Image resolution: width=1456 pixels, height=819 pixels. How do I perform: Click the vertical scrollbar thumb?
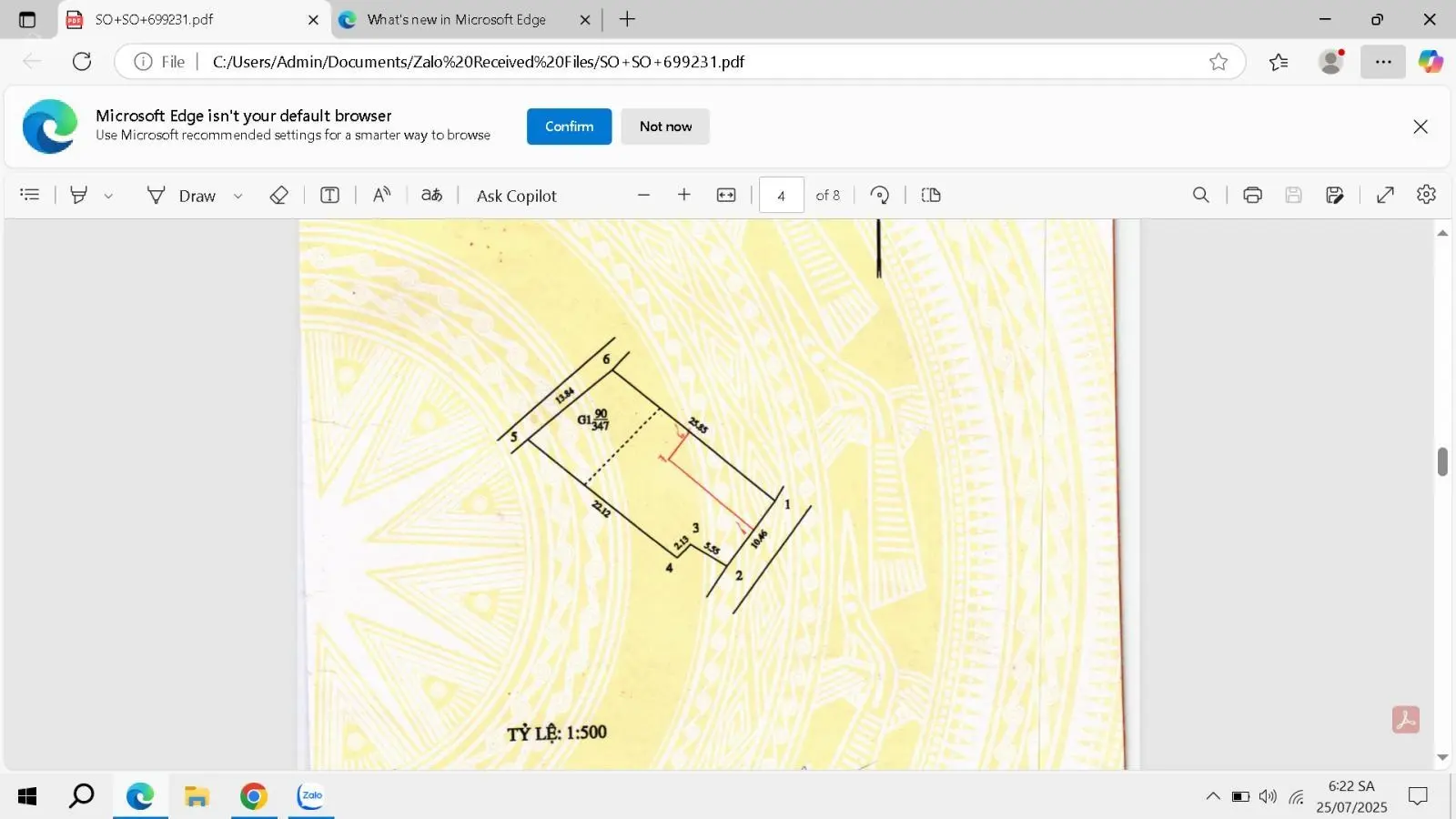[1442, 461]
